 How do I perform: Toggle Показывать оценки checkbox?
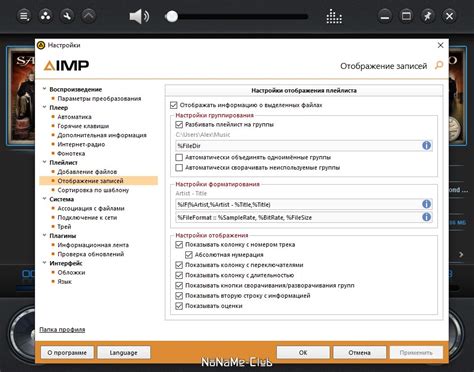(179, 306)
